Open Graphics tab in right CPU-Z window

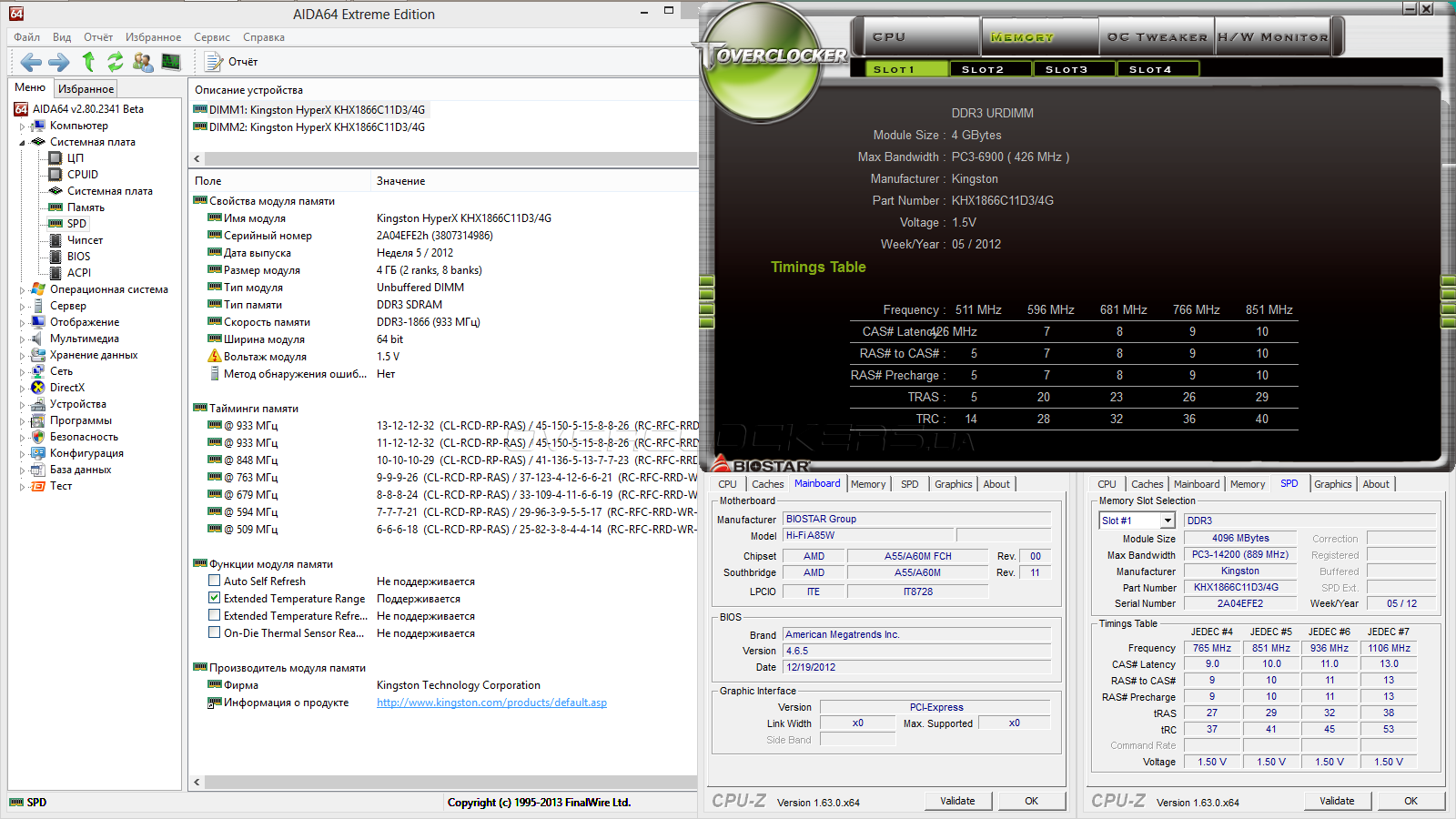pos(1332,484)
